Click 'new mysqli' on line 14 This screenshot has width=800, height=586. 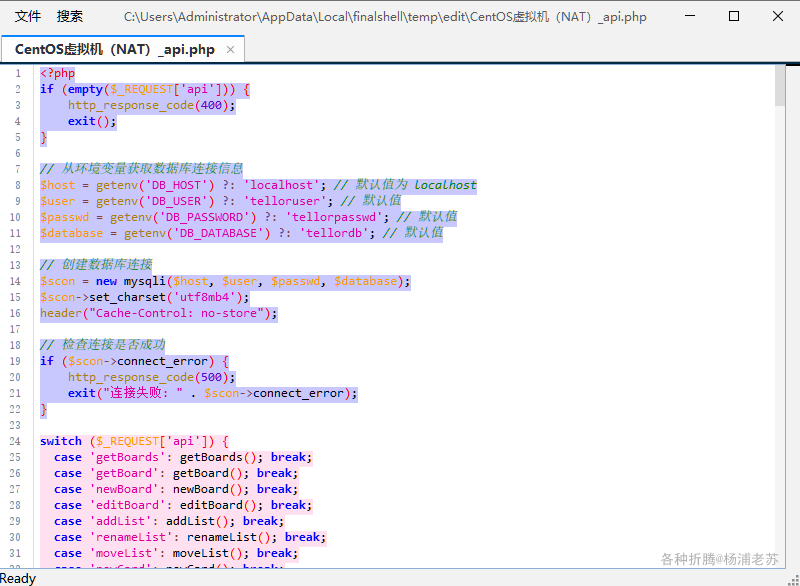131,281
